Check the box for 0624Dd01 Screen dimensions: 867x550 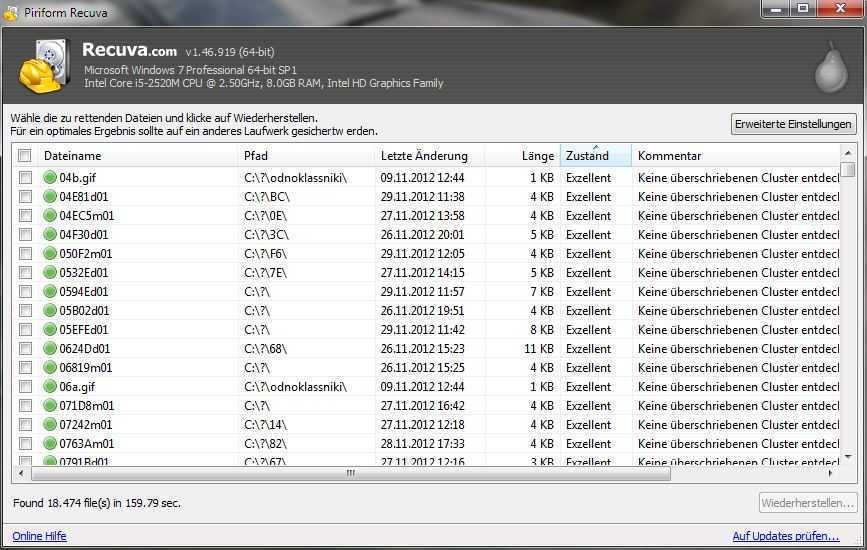pyautogui.click(x=25, y=348)
